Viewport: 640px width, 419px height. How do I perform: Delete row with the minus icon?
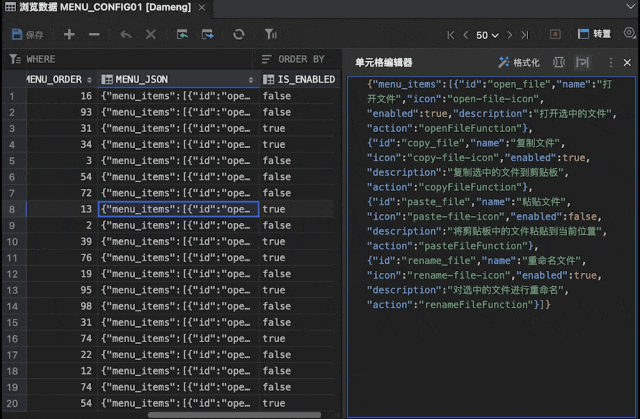[94, 35]
